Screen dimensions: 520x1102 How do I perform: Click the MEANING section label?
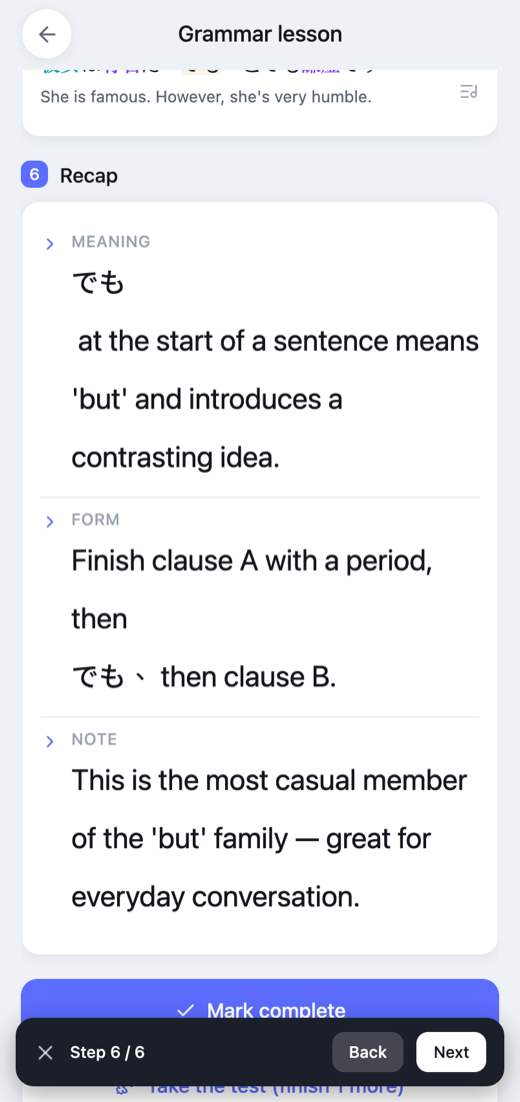(110, 242)
